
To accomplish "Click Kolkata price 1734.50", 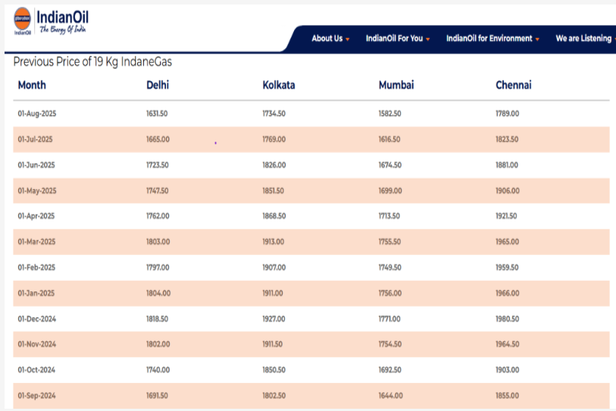I will (274, 114).
